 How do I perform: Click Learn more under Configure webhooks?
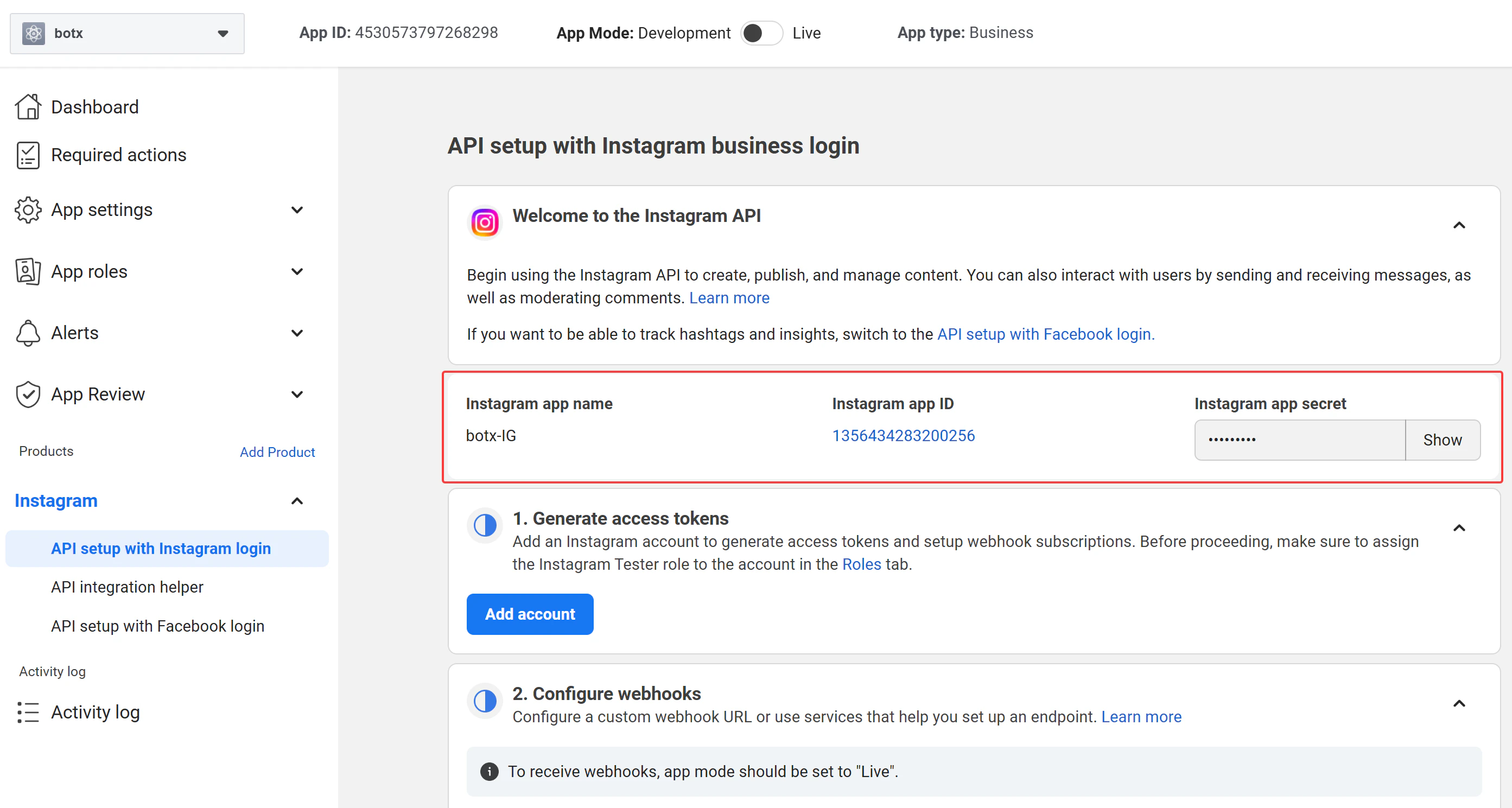click(x=1141, y=717)
